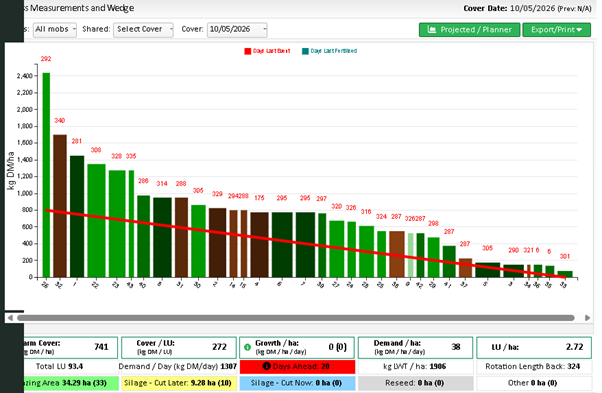
Task: Open the Projected / Planner view
Action: tap(469, 30)
